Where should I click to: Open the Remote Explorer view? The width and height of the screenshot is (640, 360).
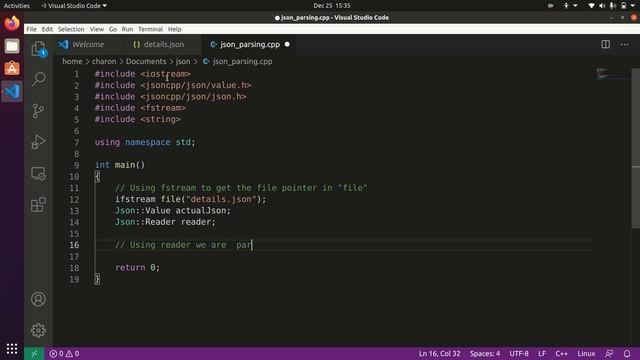coord(38,173)
